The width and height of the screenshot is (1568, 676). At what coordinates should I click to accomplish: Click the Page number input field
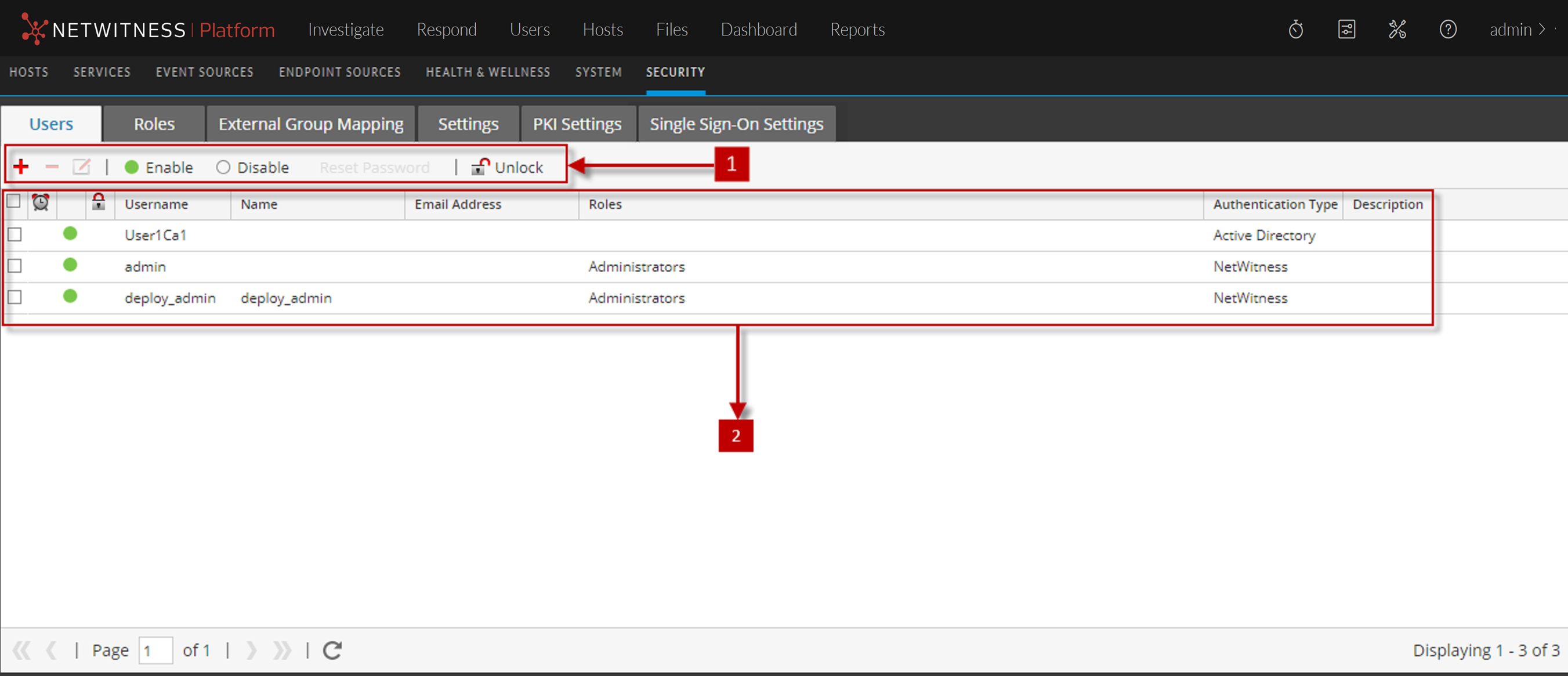tap(155, 650)
